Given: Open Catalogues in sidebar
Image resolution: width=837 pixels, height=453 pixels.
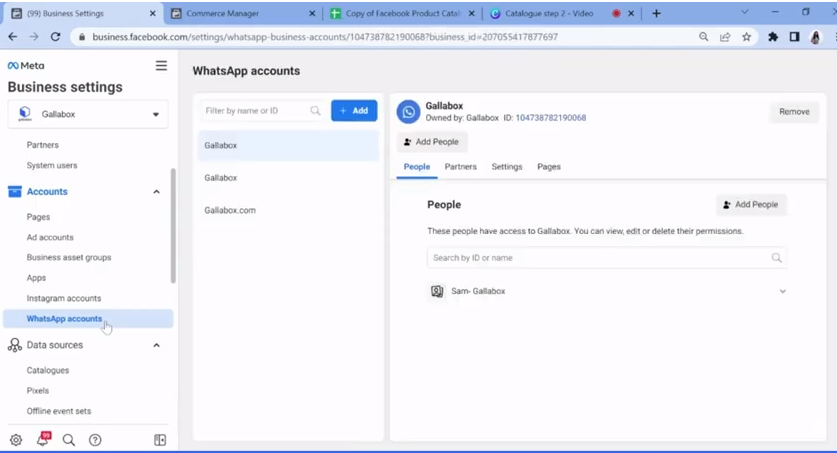Looking at the screenshot, I should pos(48,370).
